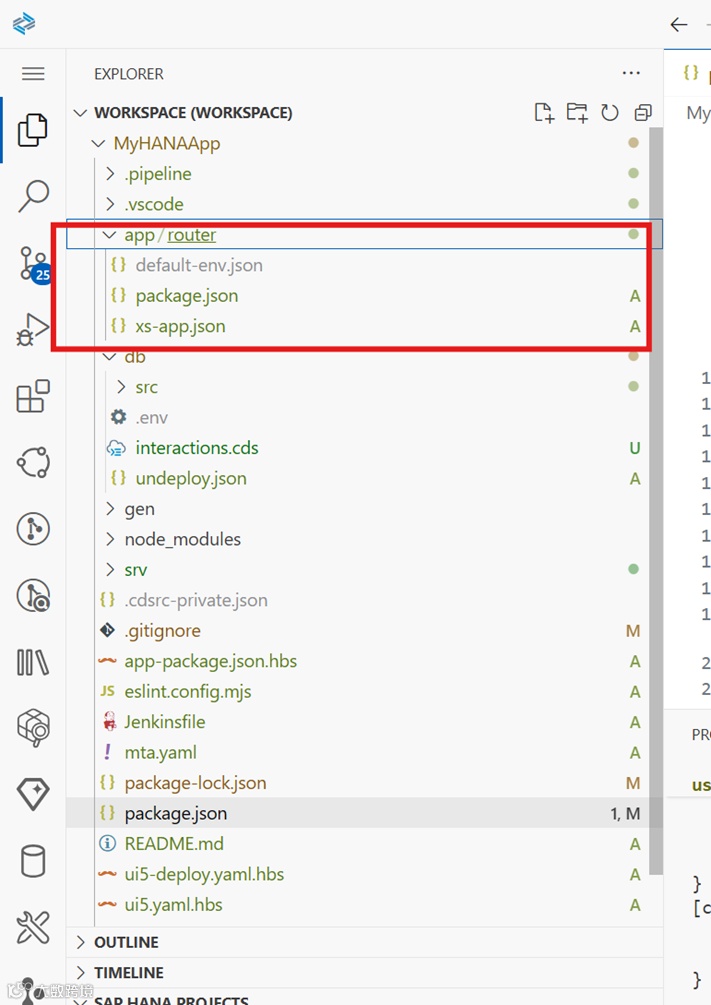Expand the OUTLINE section
Viewport: 711px width, 1005px height.
[x=81, y=942]
